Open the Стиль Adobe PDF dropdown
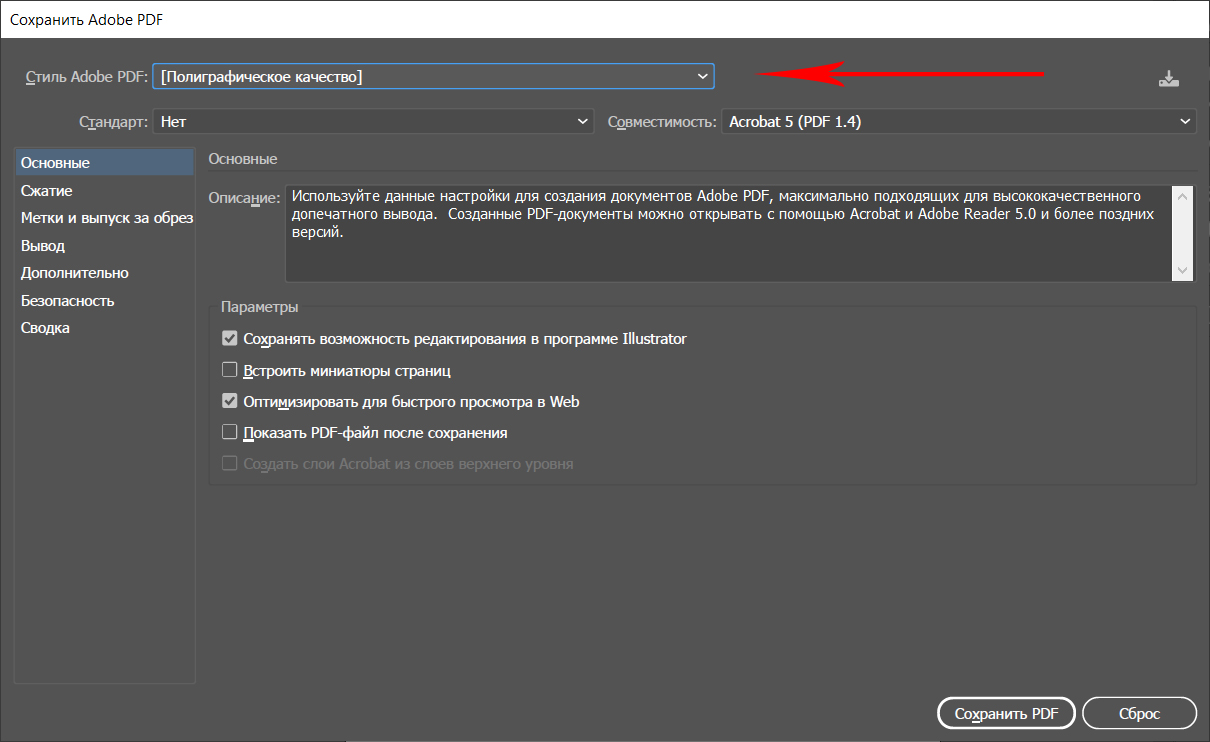 (433, 76)
